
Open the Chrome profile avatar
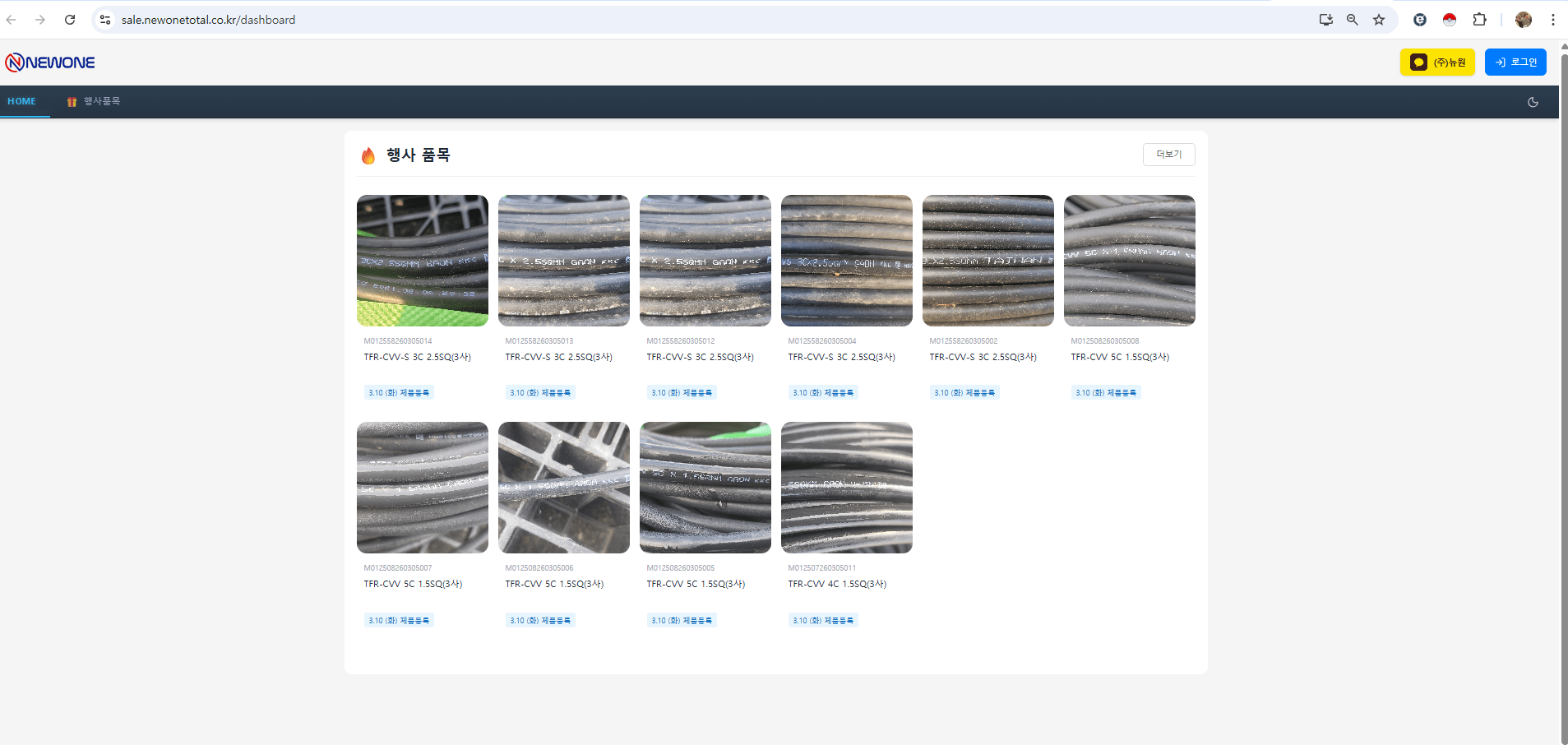pyautogui.click(x=1523, y=20)
